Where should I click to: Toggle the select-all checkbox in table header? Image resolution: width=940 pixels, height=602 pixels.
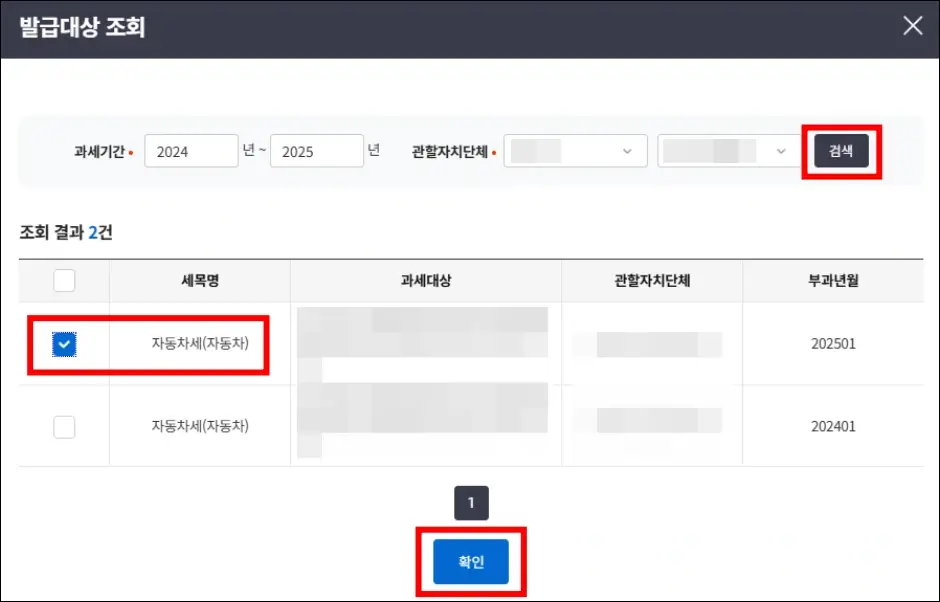coord(64,280)
